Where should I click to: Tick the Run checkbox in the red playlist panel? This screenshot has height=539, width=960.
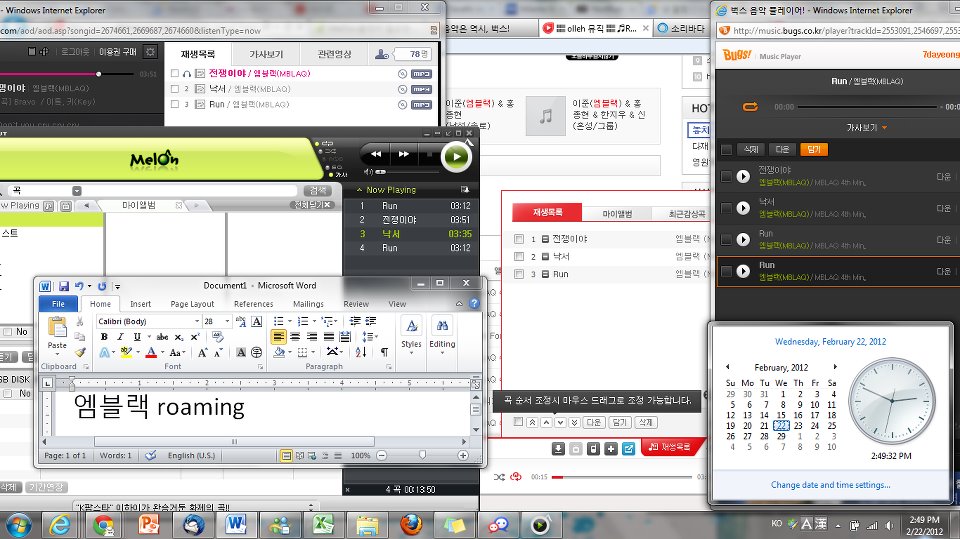(519, 274)
